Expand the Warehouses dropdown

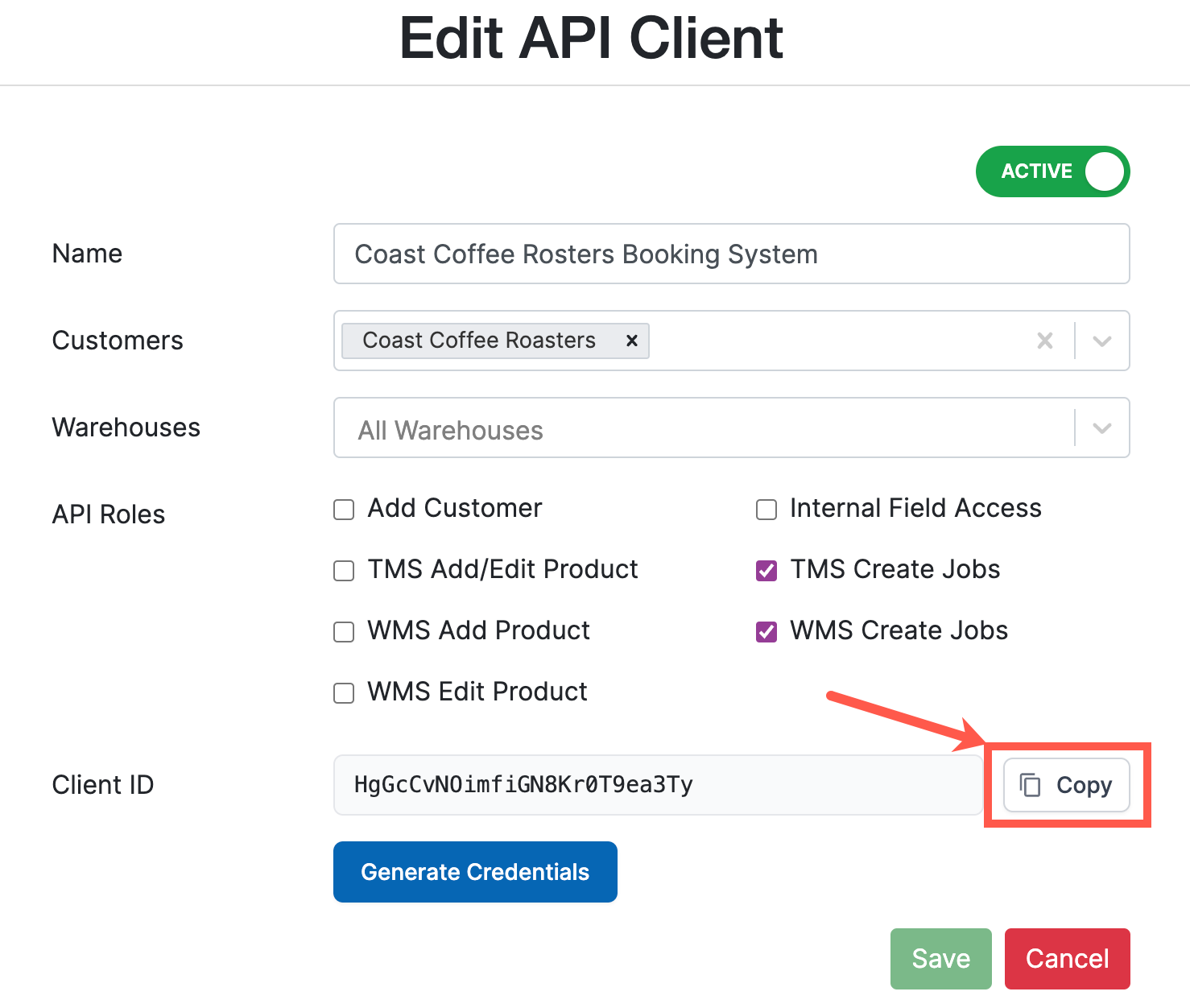tap(1101, 428)
